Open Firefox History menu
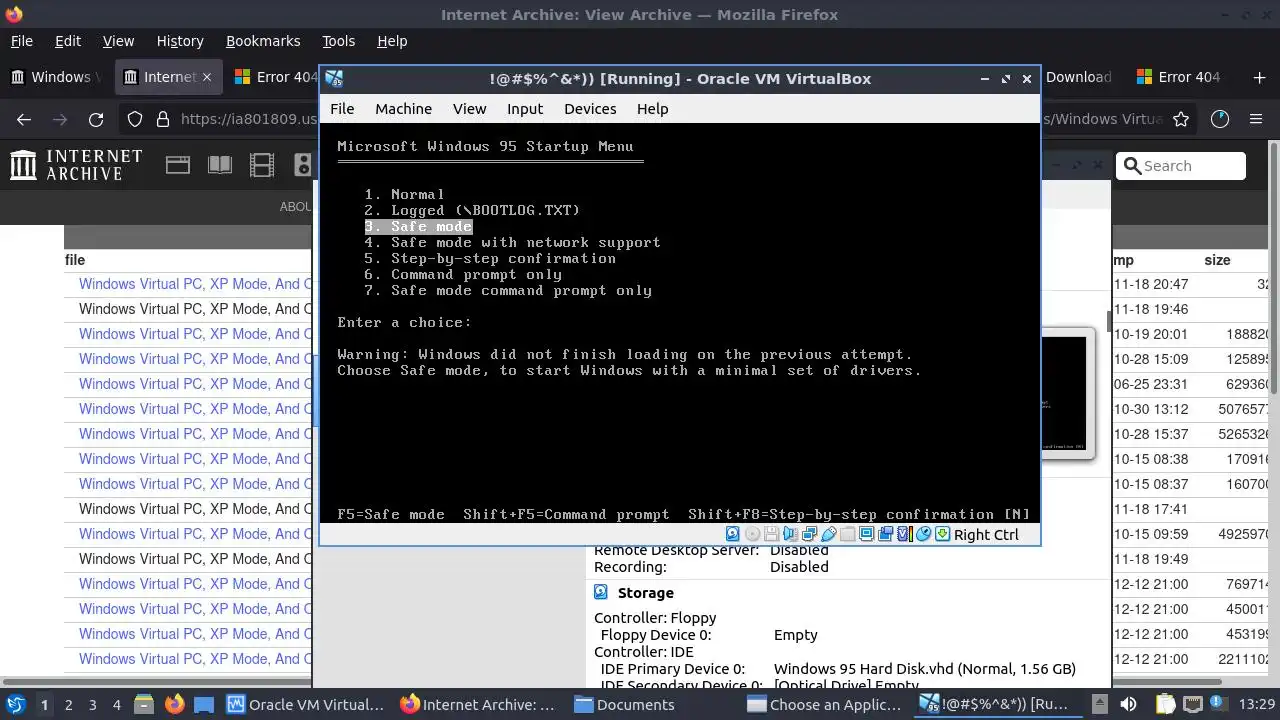The image size is (1280, 720). tap(180, 41)
